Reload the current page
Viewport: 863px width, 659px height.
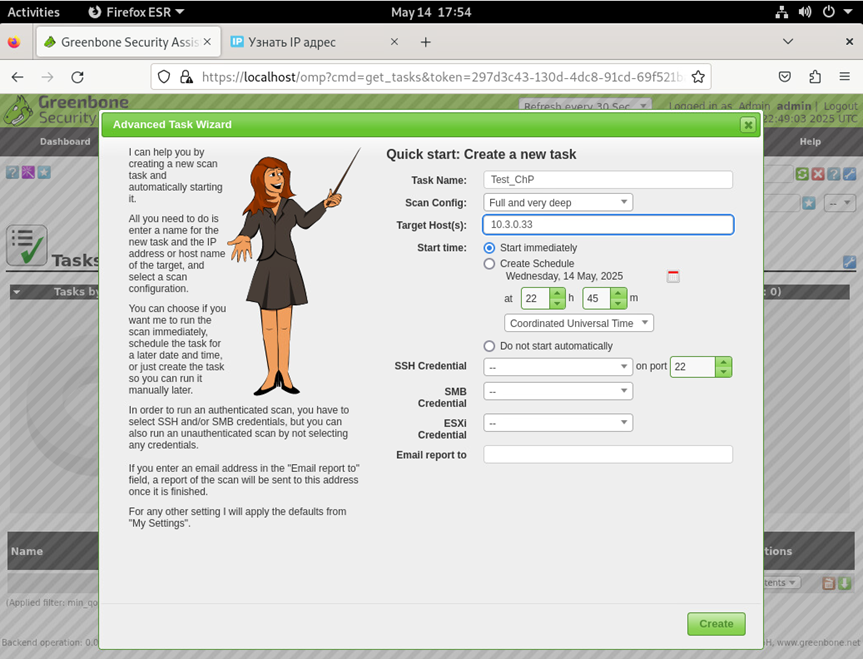pos(77,77)
